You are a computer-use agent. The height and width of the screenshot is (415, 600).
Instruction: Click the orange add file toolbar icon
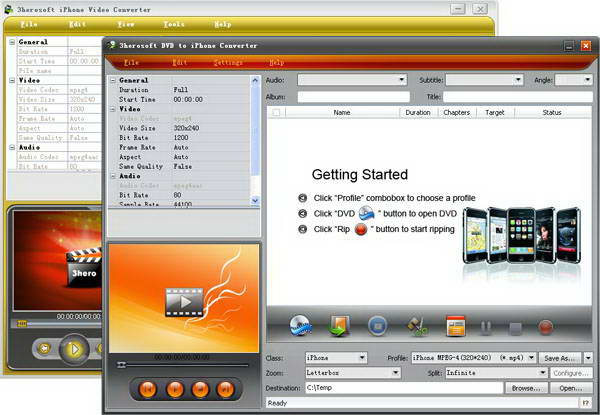[x=340, y=326]
